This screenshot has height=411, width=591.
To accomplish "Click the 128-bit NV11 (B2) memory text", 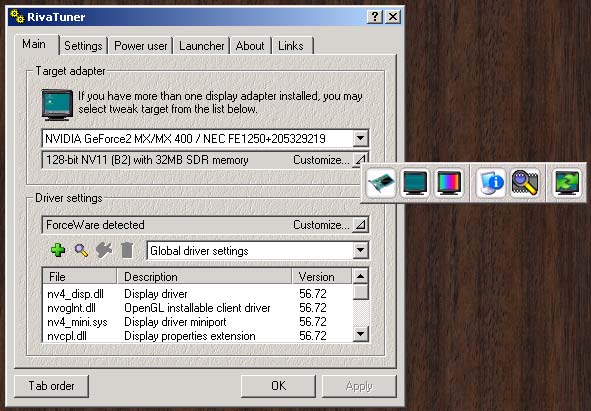I will pyautogui.click(x=147, y=160).
